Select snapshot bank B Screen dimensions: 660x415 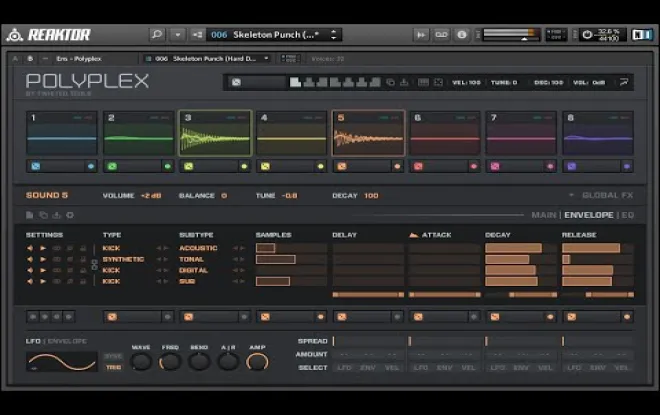pos(30,59)
